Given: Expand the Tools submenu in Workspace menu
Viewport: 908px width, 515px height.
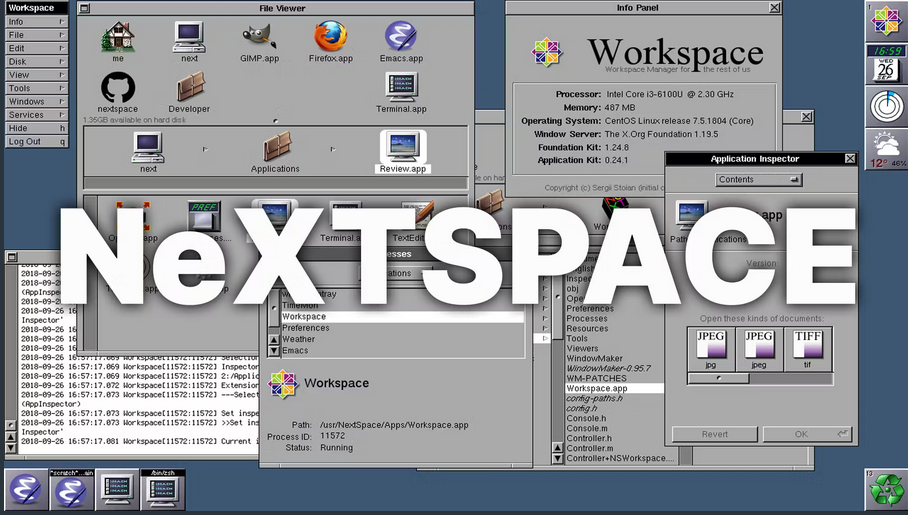Looking at the screenshot, I should (x=36, y=88).
